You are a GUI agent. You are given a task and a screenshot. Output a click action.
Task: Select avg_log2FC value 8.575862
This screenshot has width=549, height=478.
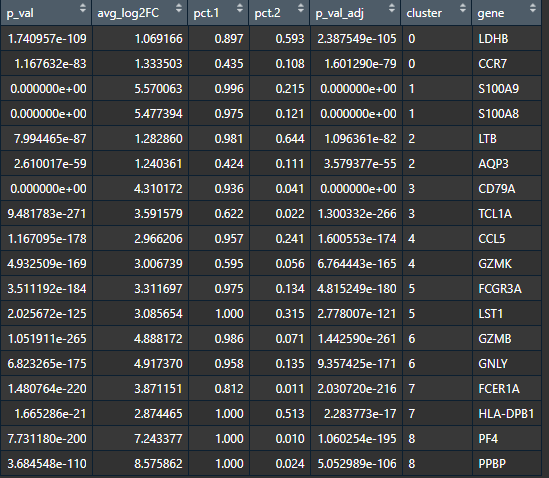tap(158, 464)
